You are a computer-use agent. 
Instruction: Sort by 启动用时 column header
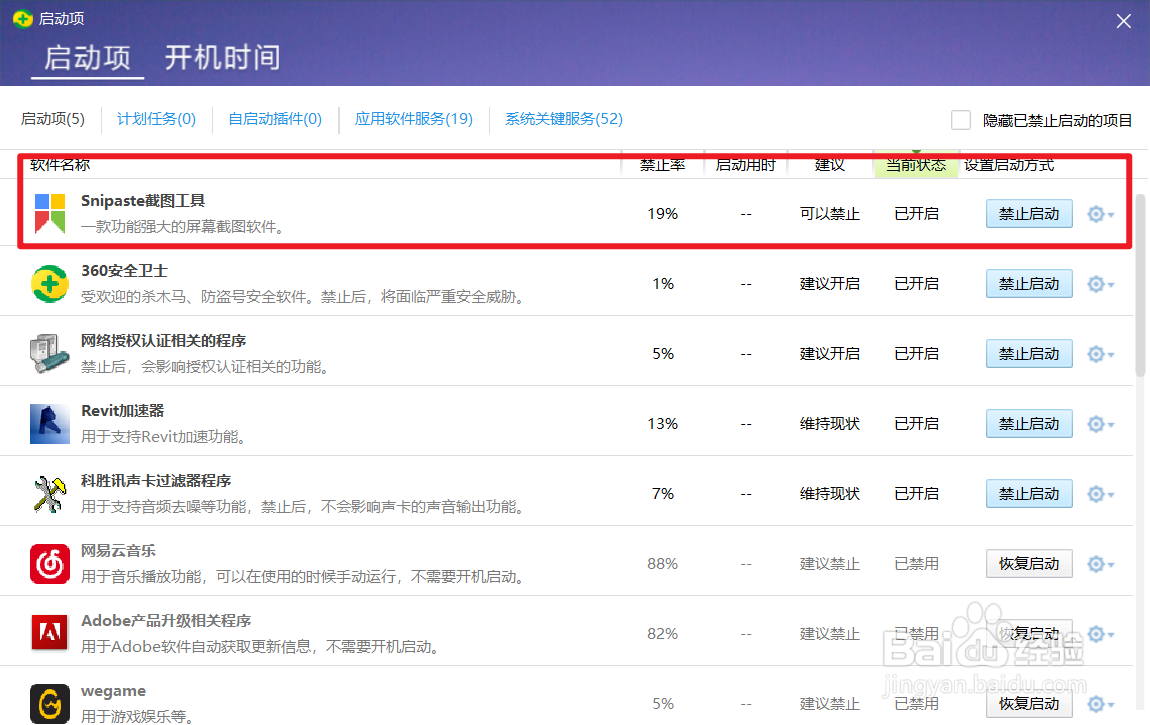tap(745, 165)
